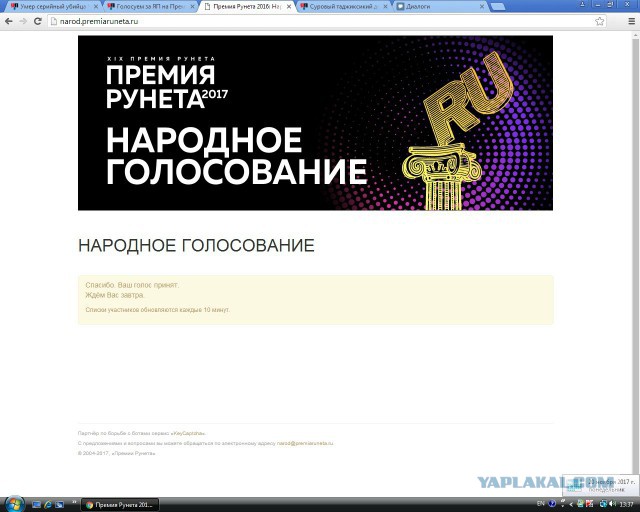Click the Show Desktop quick launch icon

(x=36, y=505)
